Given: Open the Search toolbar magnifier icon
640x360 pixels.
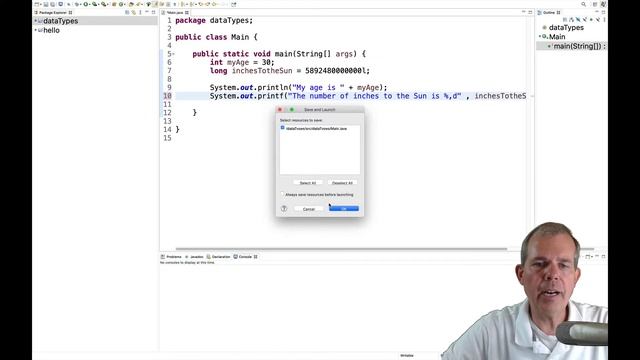Looking at the screenshot, I should (584, 4).
